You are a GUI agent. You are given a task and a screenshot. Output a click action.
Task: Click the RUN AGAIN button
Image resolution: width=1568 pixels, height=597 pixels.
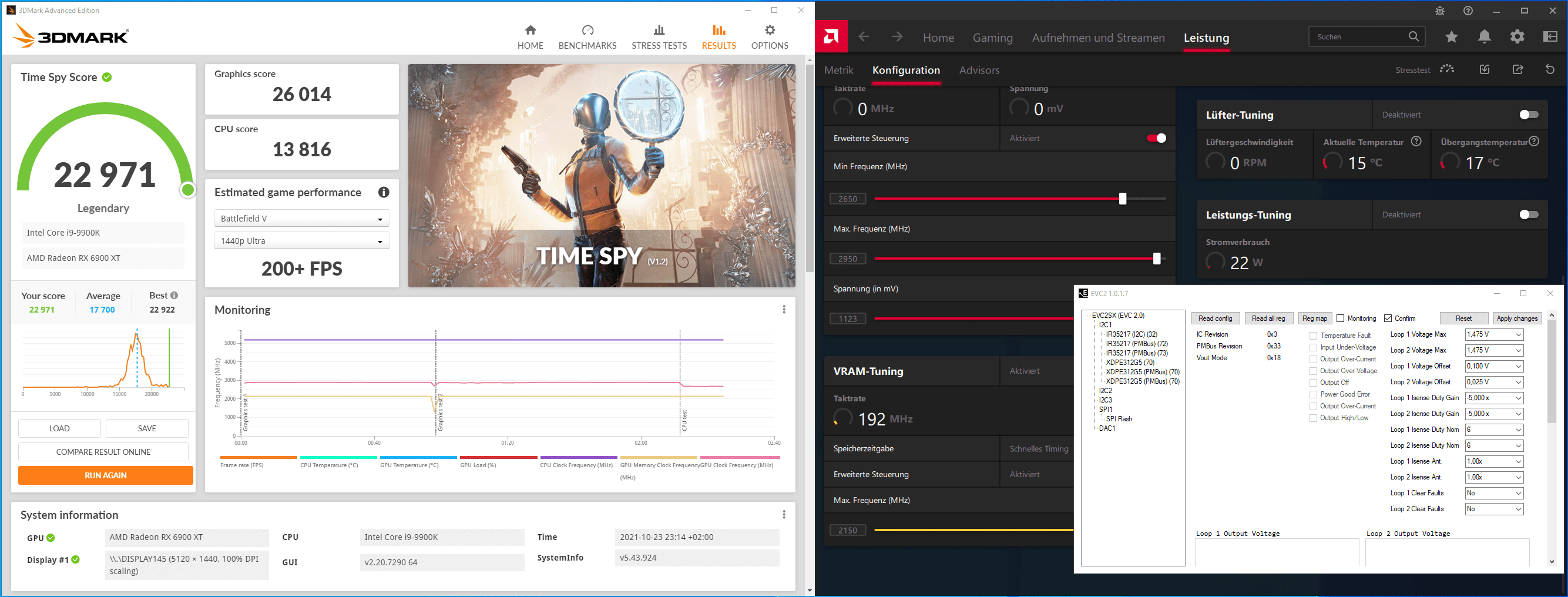point(105,475)
